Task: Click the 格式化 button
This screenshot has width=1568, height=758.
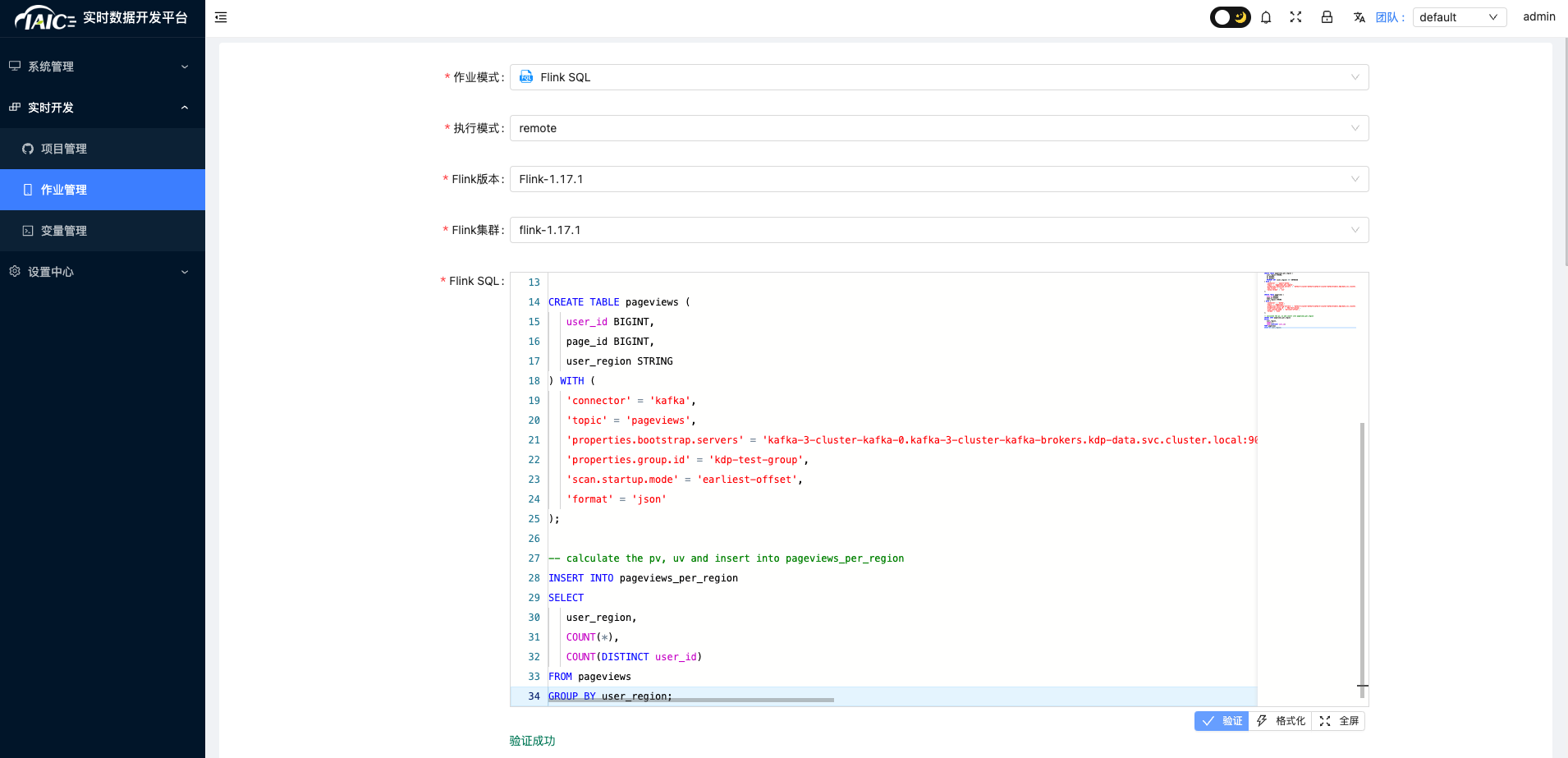Action: [x=1281, y=721]
